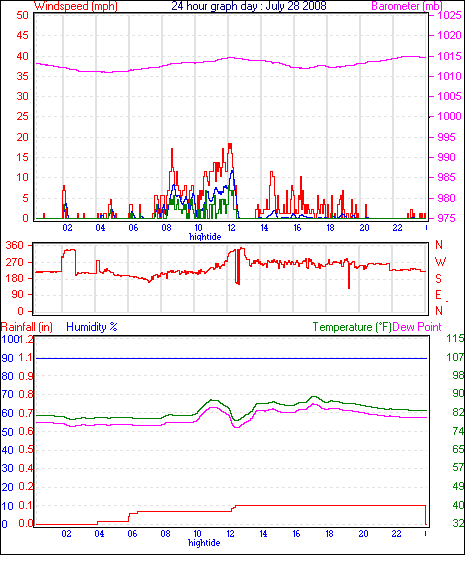This screenshot has height=563, width=467.
Task: Click the 'Dew Point' legend label
Action: [417, 327]
